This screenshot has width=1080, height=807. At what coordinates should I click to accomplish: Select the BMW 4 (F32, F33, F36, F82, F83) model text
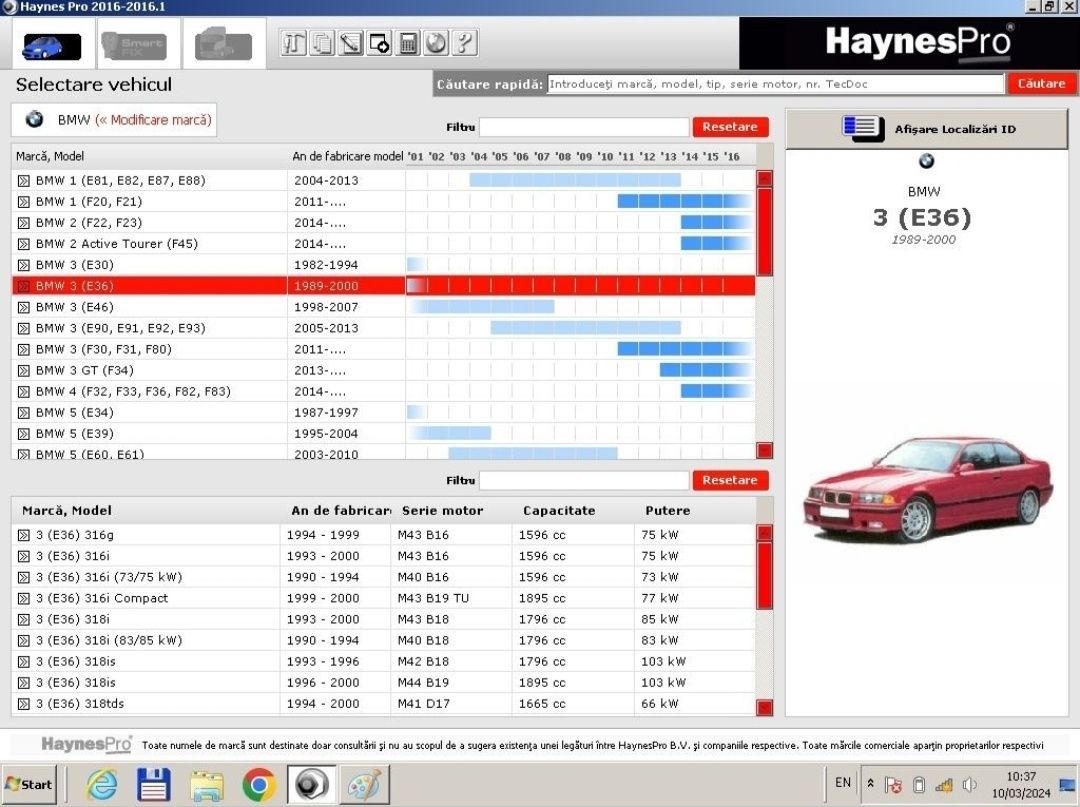tap(133, 391)
